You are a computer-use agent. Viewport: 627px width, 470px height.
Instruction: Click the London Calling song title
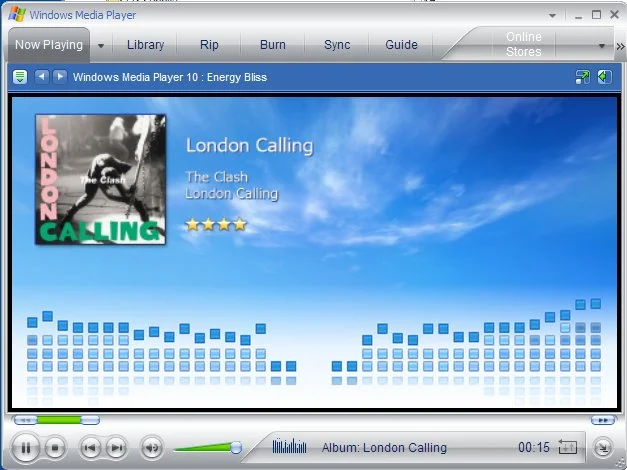[x=250, y=146]
